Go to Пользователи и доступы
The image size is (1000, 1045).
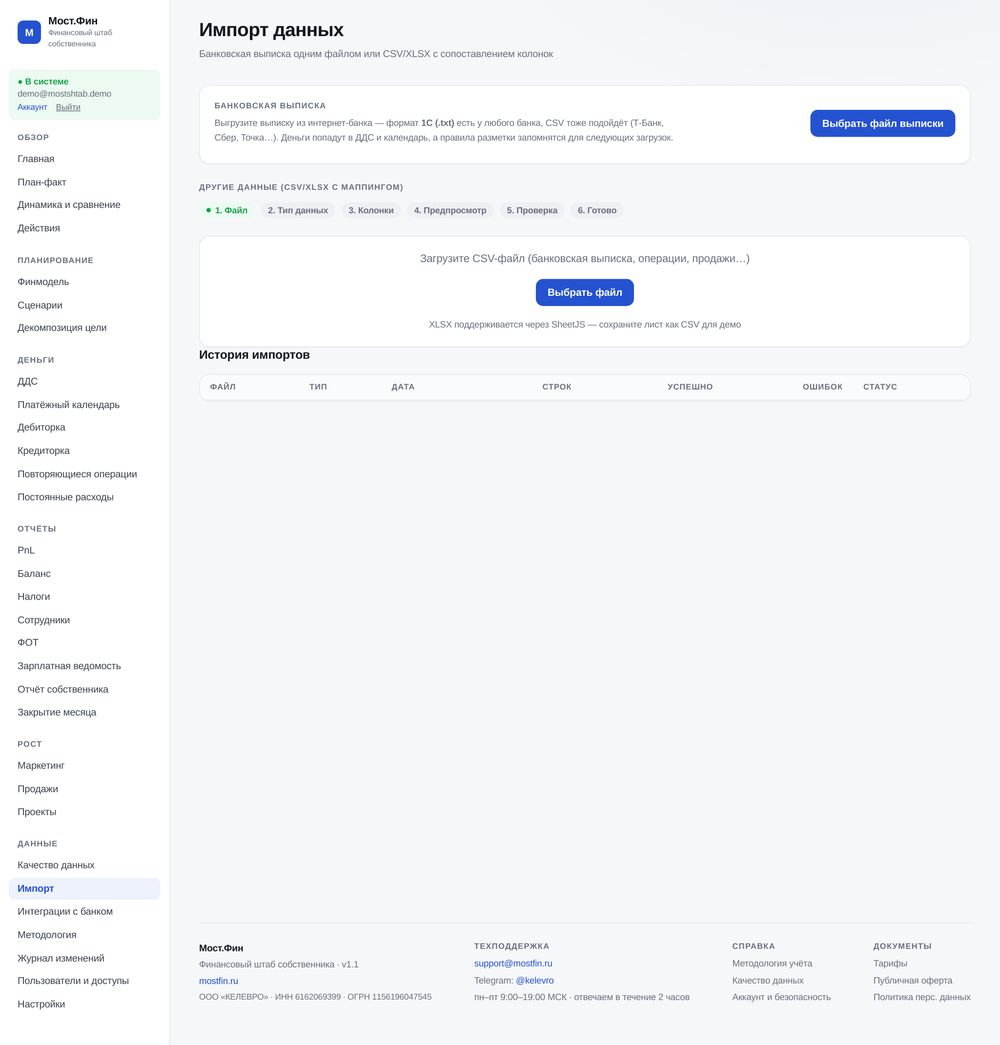85,981
